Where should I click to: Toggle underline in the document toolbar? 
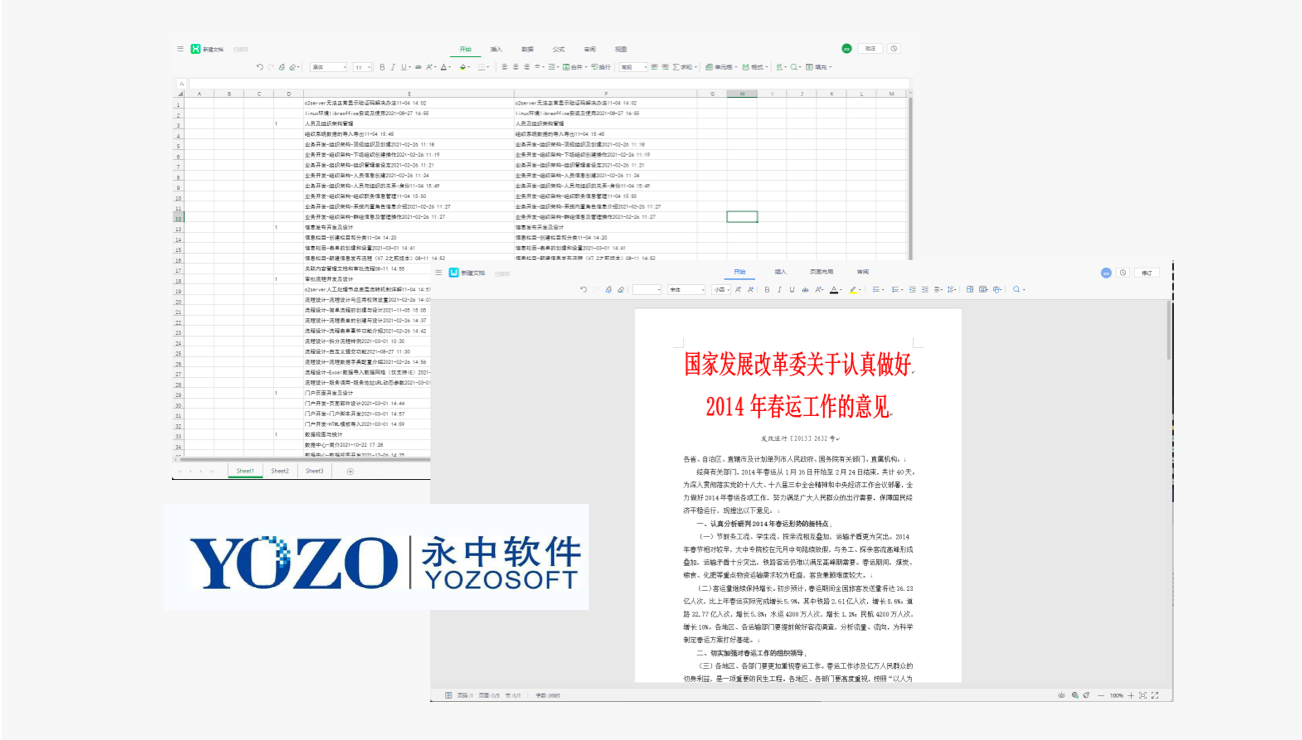tap(791, 289)
